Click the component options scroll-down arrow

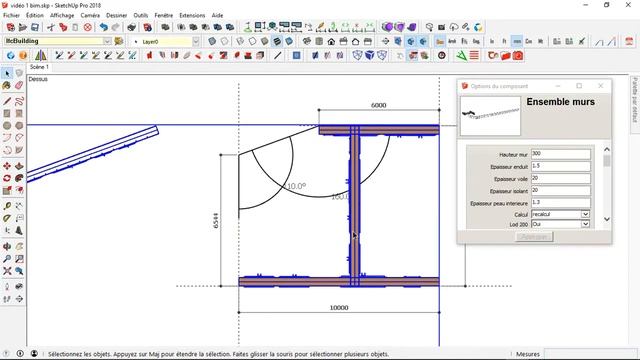pos(607,219)
